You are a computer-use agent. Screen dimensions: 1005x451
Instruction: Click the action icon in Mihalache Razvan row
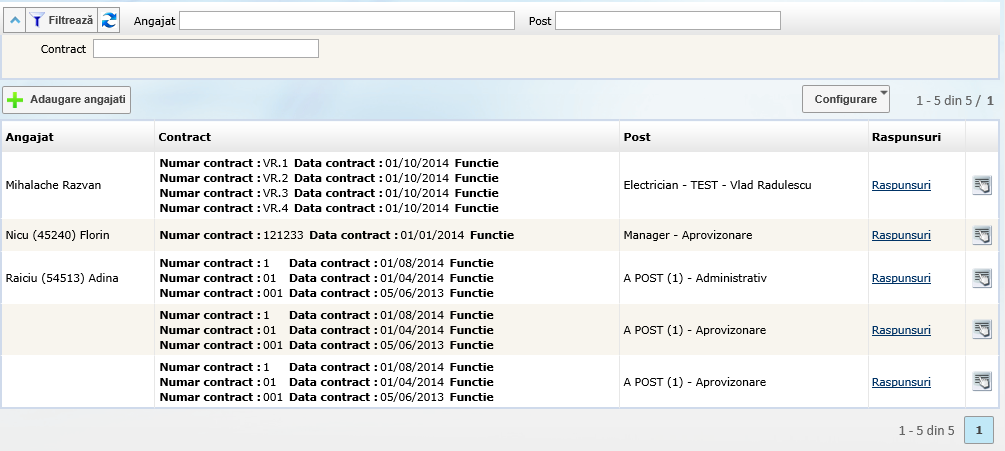[982, 185]
